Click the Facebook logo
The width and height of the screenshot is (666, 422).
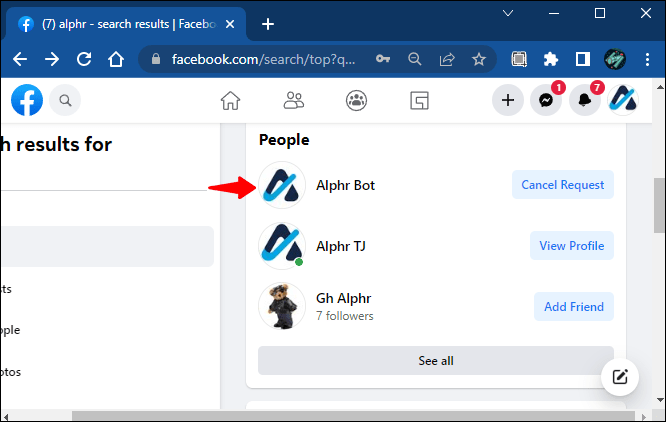(x=27, y=100)
